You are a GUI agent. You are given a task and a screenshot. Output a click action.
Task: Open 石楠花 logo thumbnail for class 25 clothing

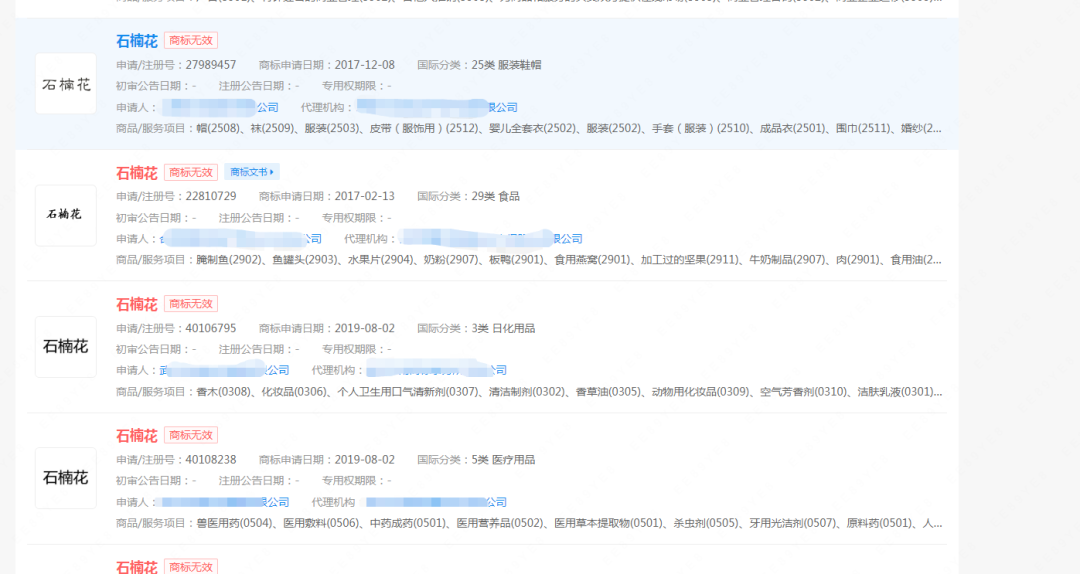pyautogui.click(x=66, y=84)
